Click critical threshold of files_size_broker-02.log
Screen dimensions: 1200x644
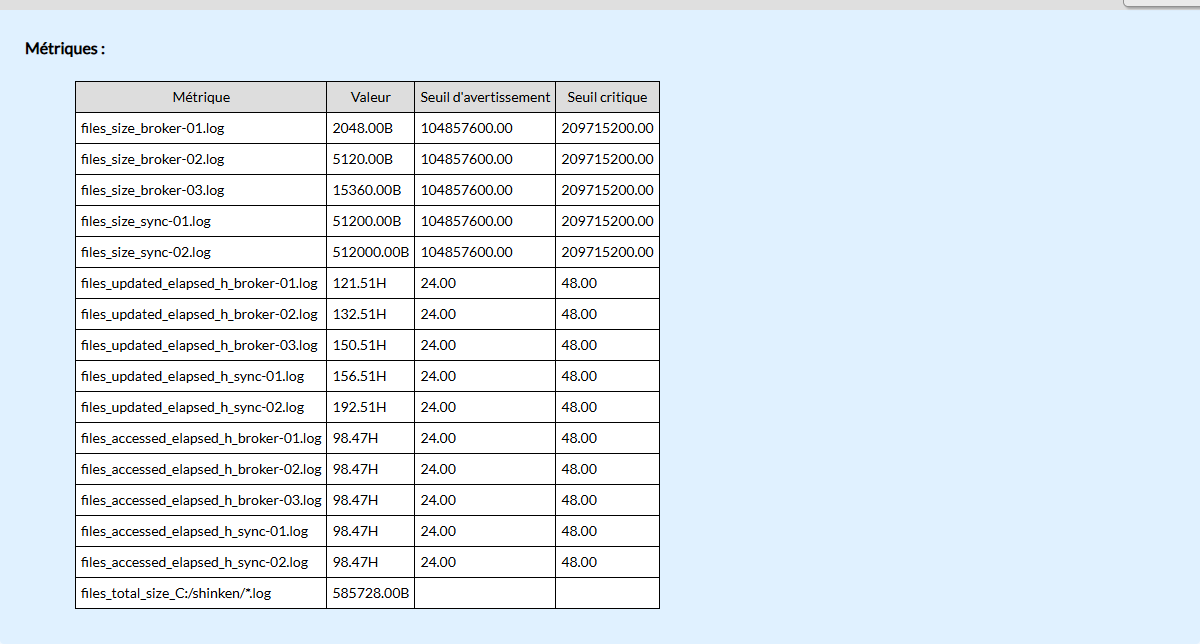click(x=607, y=159)
